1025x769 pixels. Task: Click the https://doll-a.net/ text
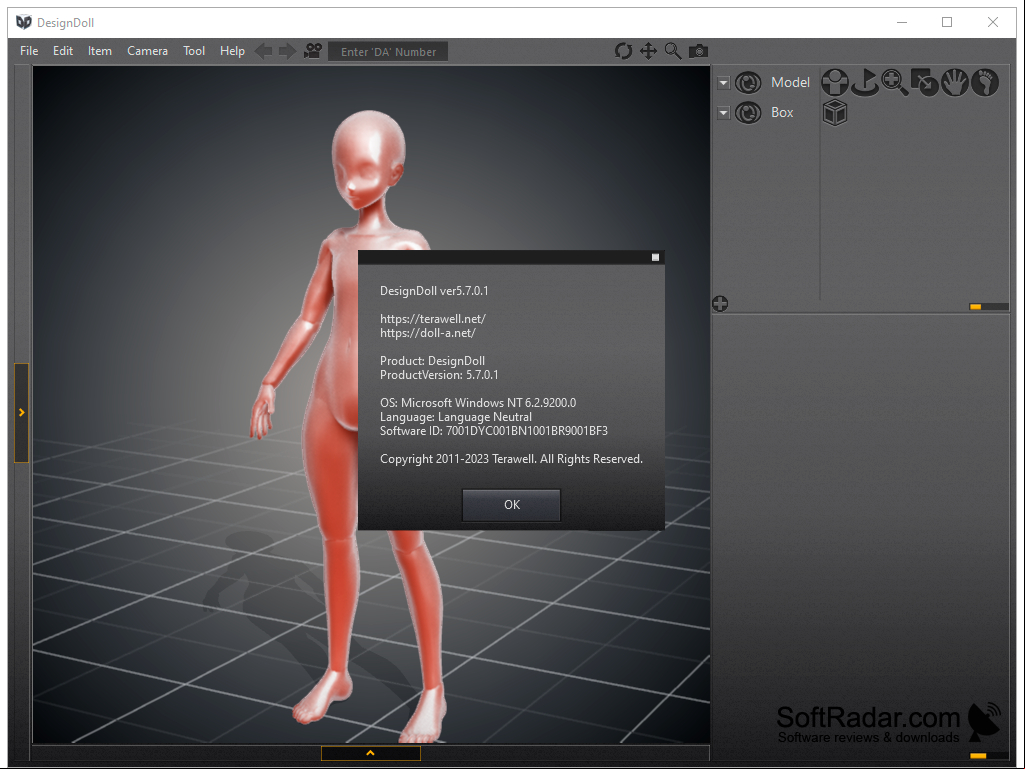[x=428, y=333]
